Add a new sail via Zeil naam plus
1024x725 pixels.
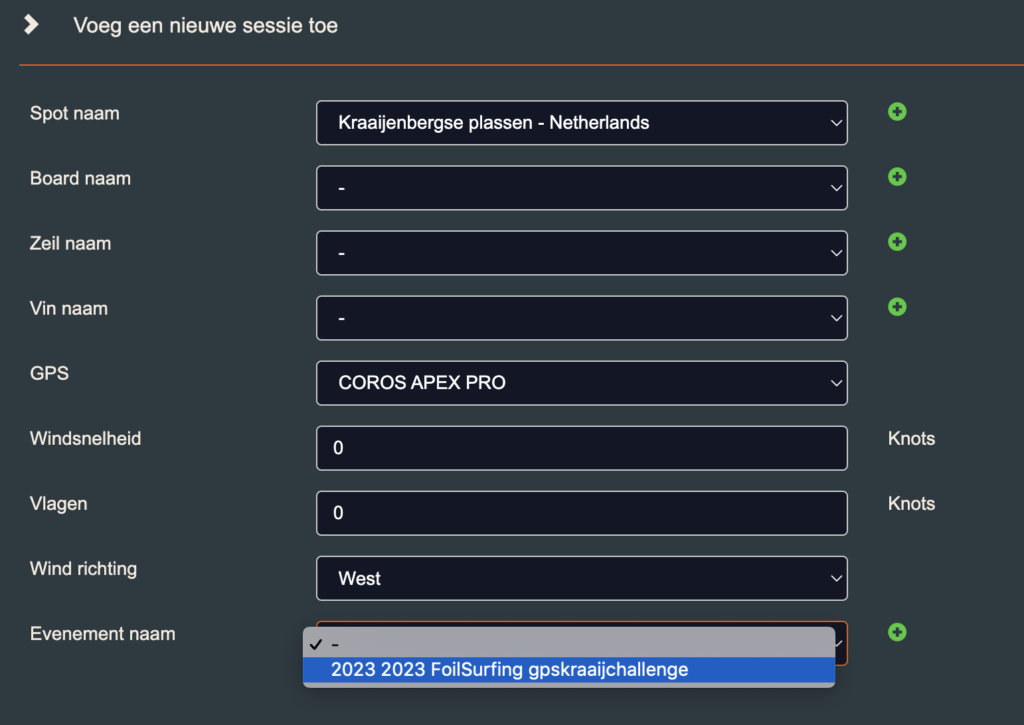point(897,242)
